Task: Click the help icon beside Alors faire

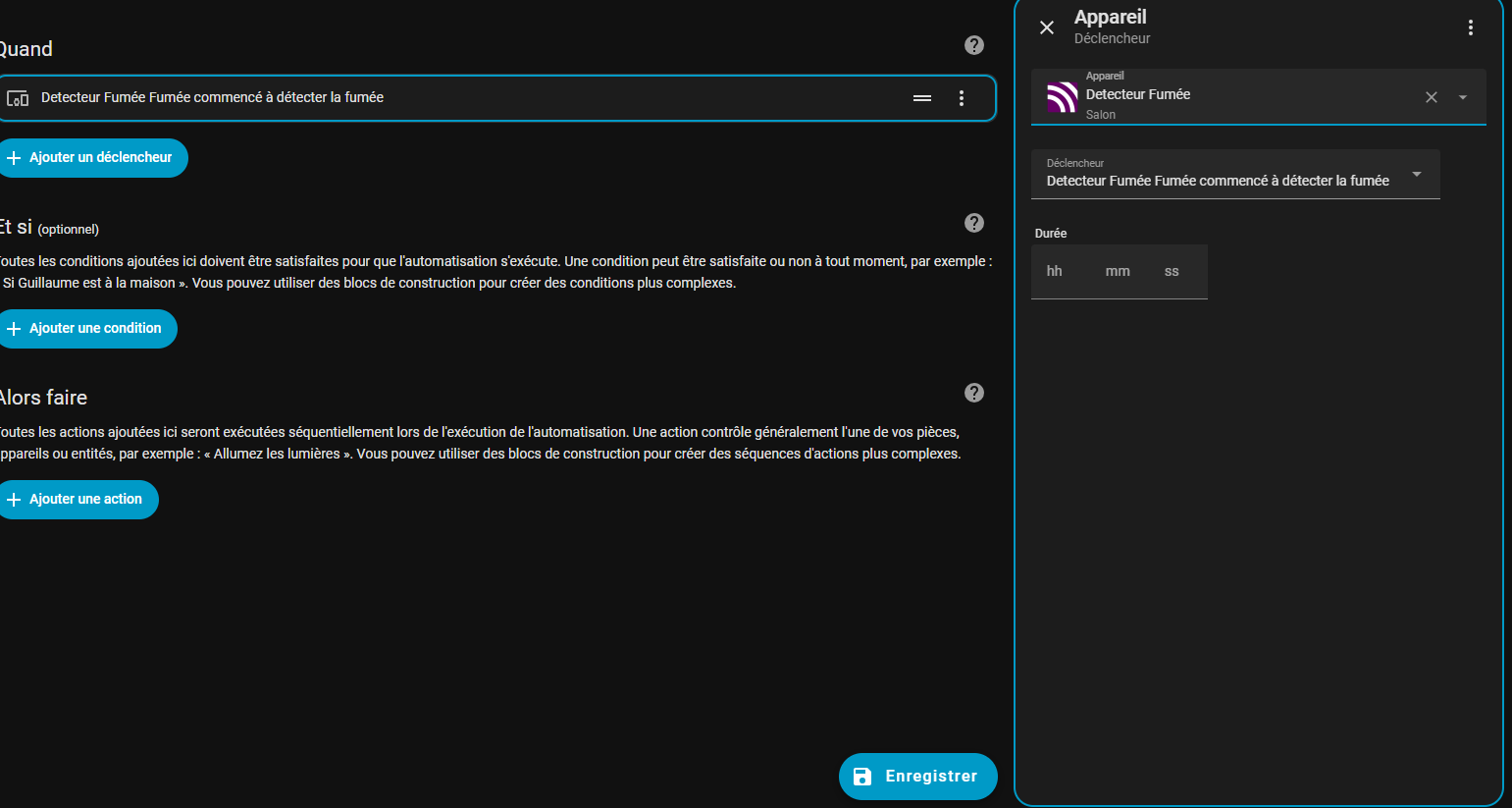Action: (973, 393)
